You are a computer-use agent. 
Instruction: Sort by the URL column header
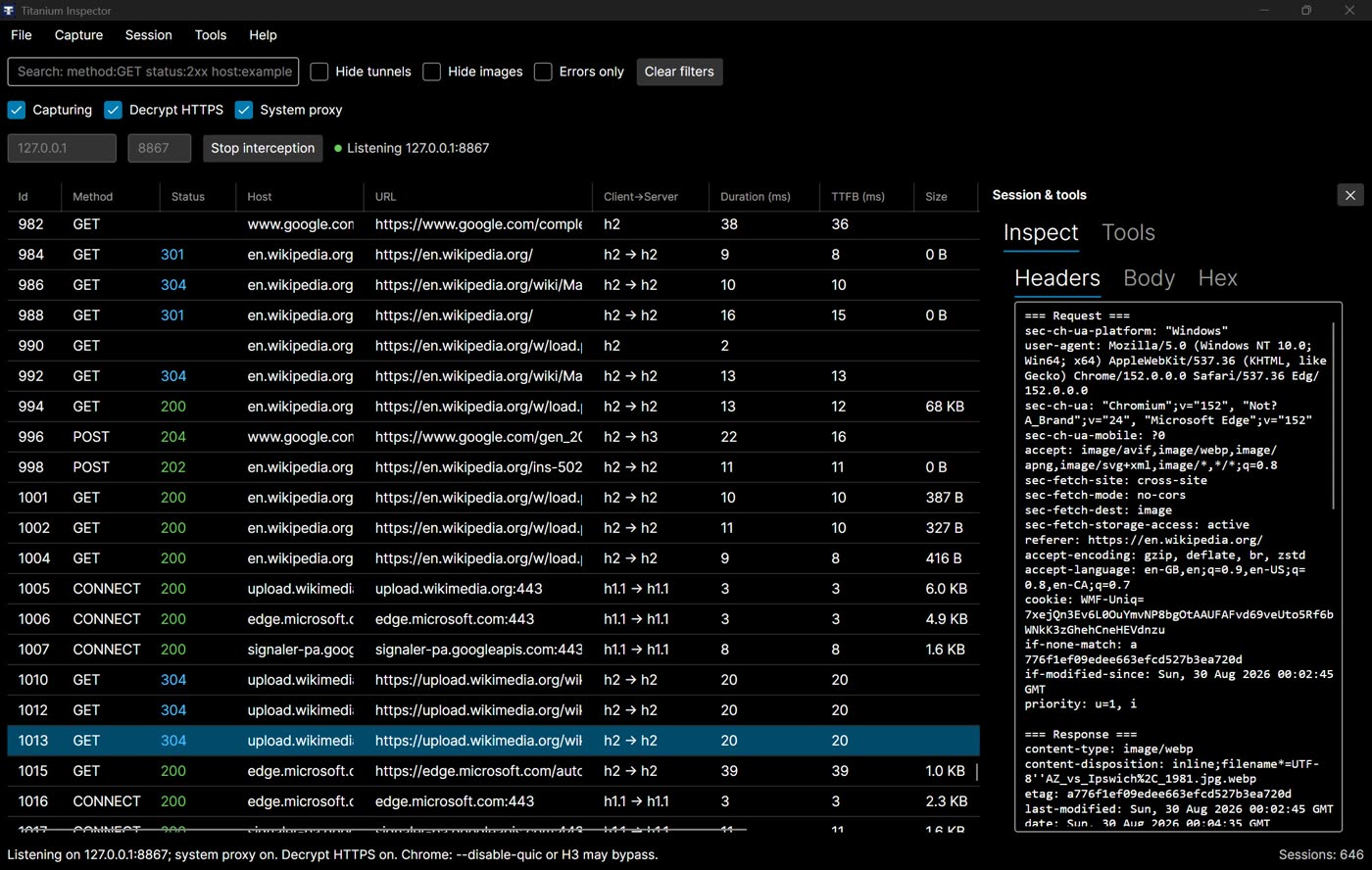[x=477, y=197]
